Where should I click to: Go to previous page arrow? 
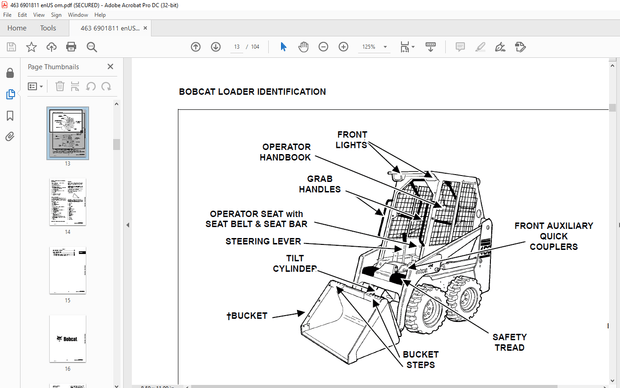point(196,47)
